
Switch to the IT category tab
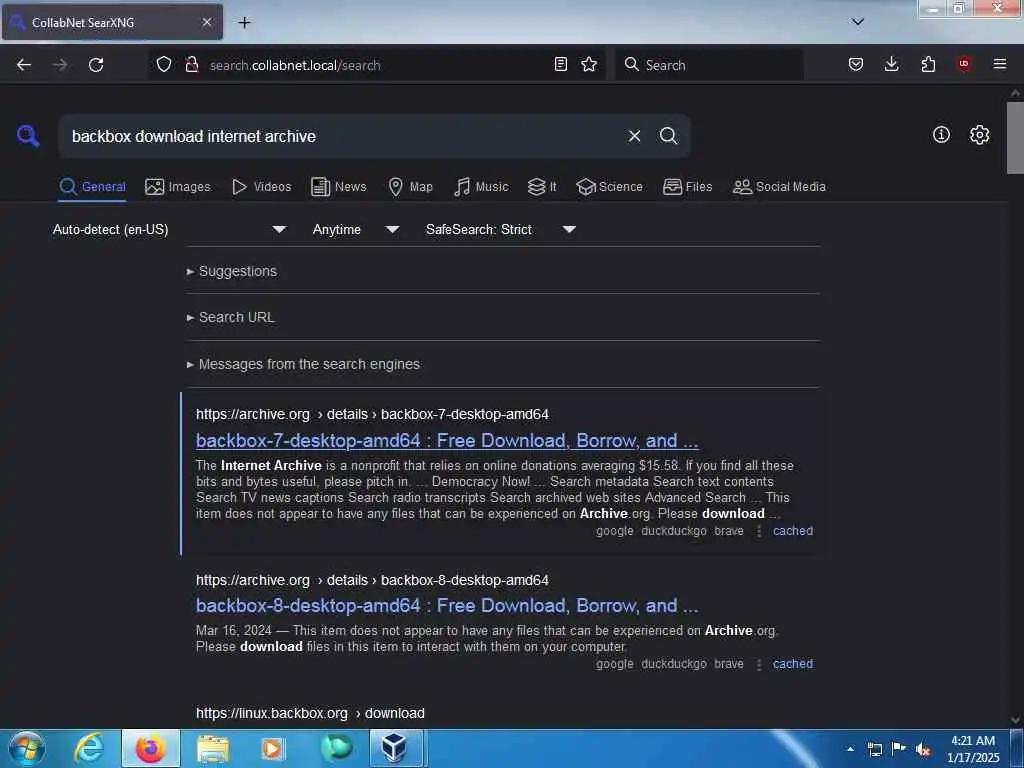[x=542, y=187]
